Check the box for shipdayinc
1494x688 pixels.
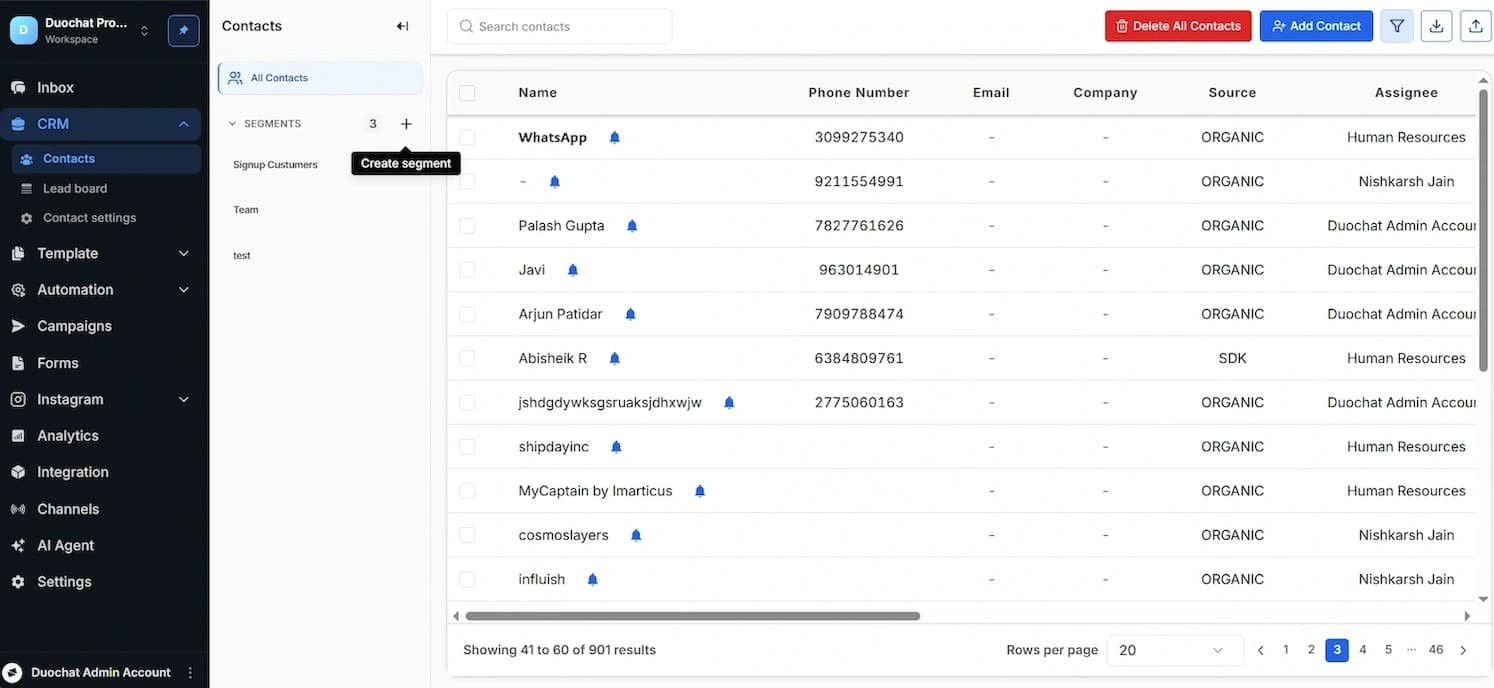pyautogui.click(x=467, y=447)
